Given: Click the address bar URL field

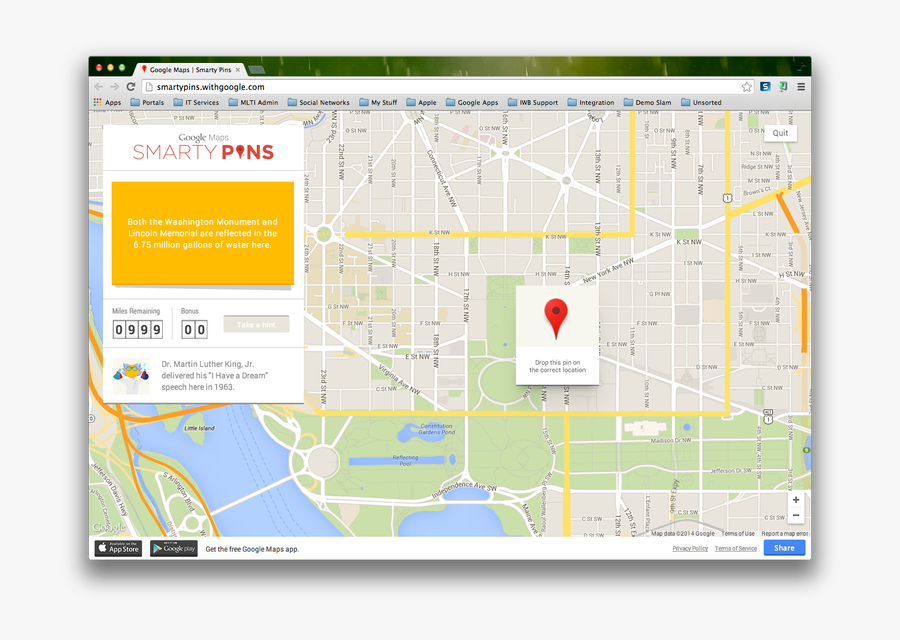Looking at the screenshot, I should (x=440, y=87).
